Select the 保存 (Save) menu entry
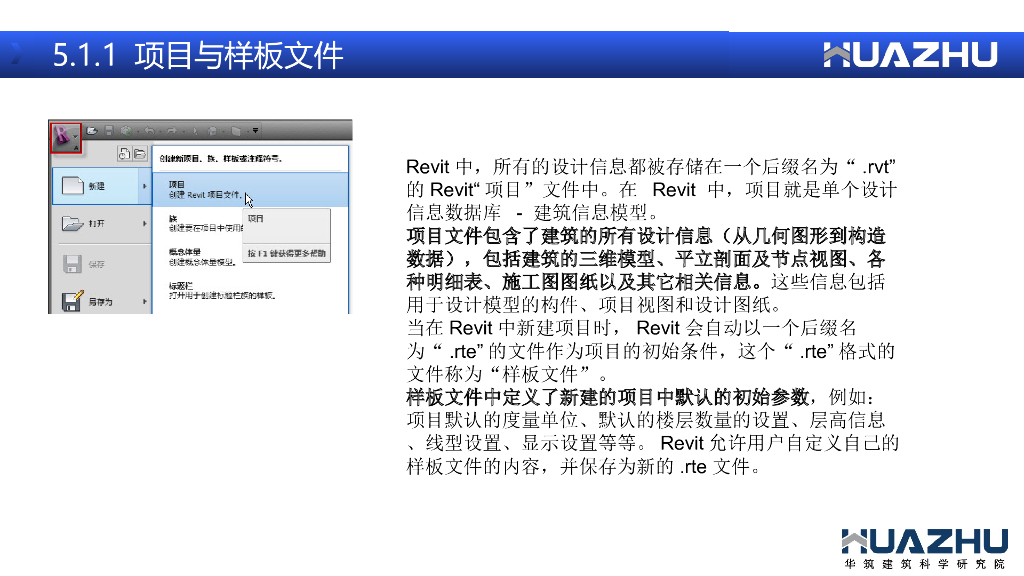1024x576 pixels. click(x=101, y=264)
